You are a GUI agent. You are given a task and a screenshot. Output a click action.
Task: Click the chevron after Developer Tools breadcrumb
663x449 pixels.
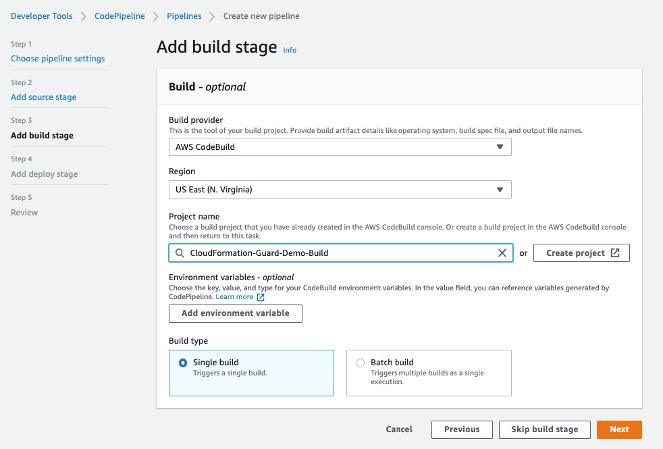[x=83, y=16]
